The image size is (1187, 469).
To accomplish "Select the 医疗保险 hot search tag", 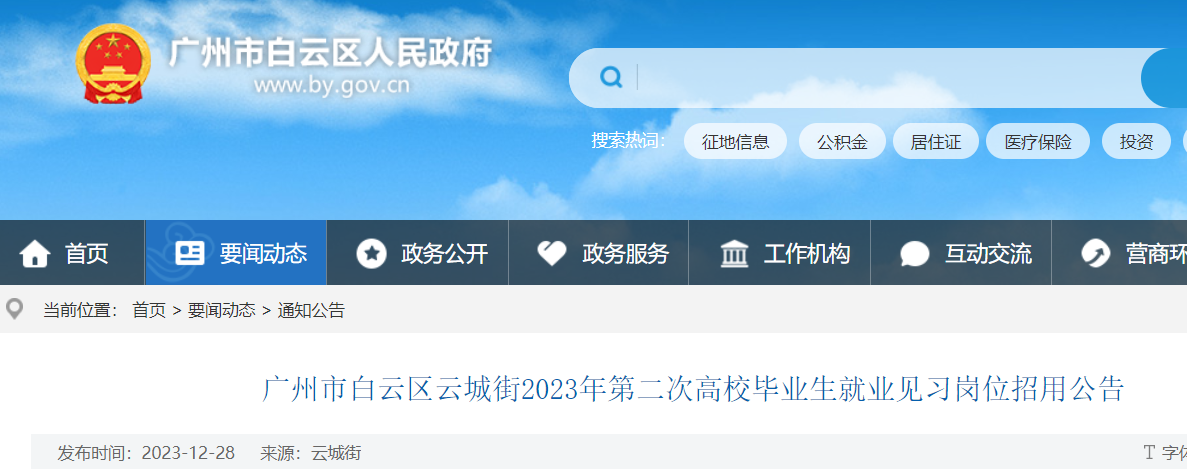I will (1038, 141).
